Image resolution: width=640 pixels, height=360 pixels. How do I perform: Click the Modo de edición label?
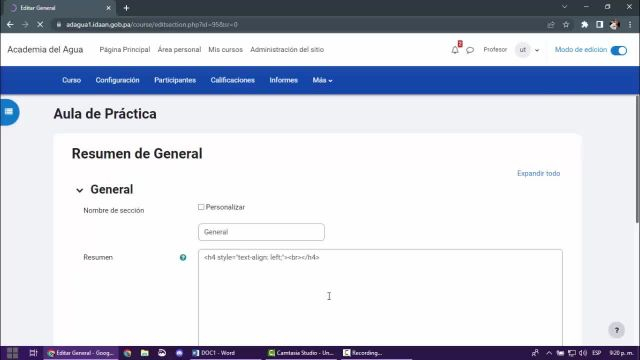pyautogui.click(x=580, y=49)
